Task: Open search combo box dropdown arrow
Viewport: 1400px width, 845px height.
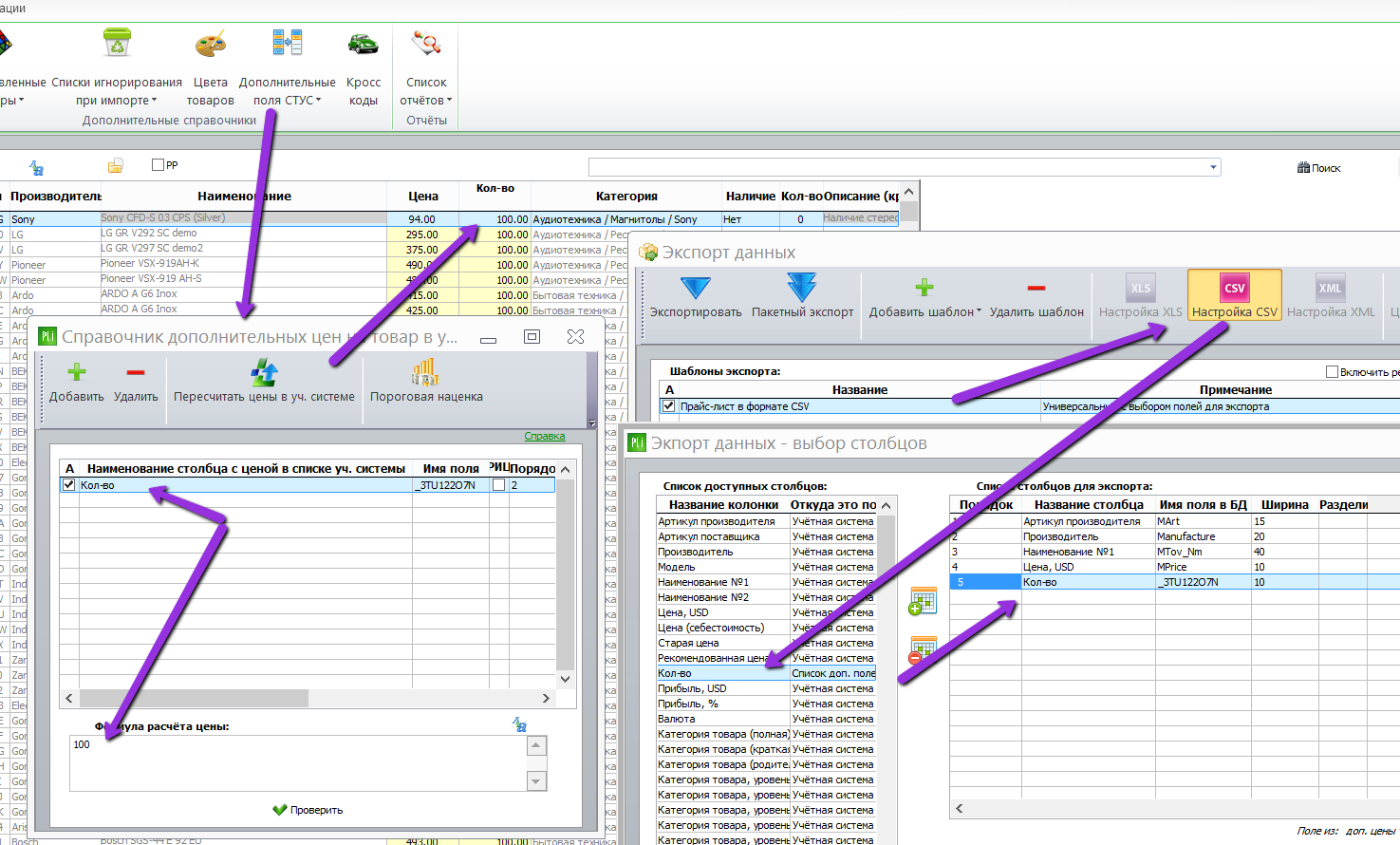Action: 1213,168
